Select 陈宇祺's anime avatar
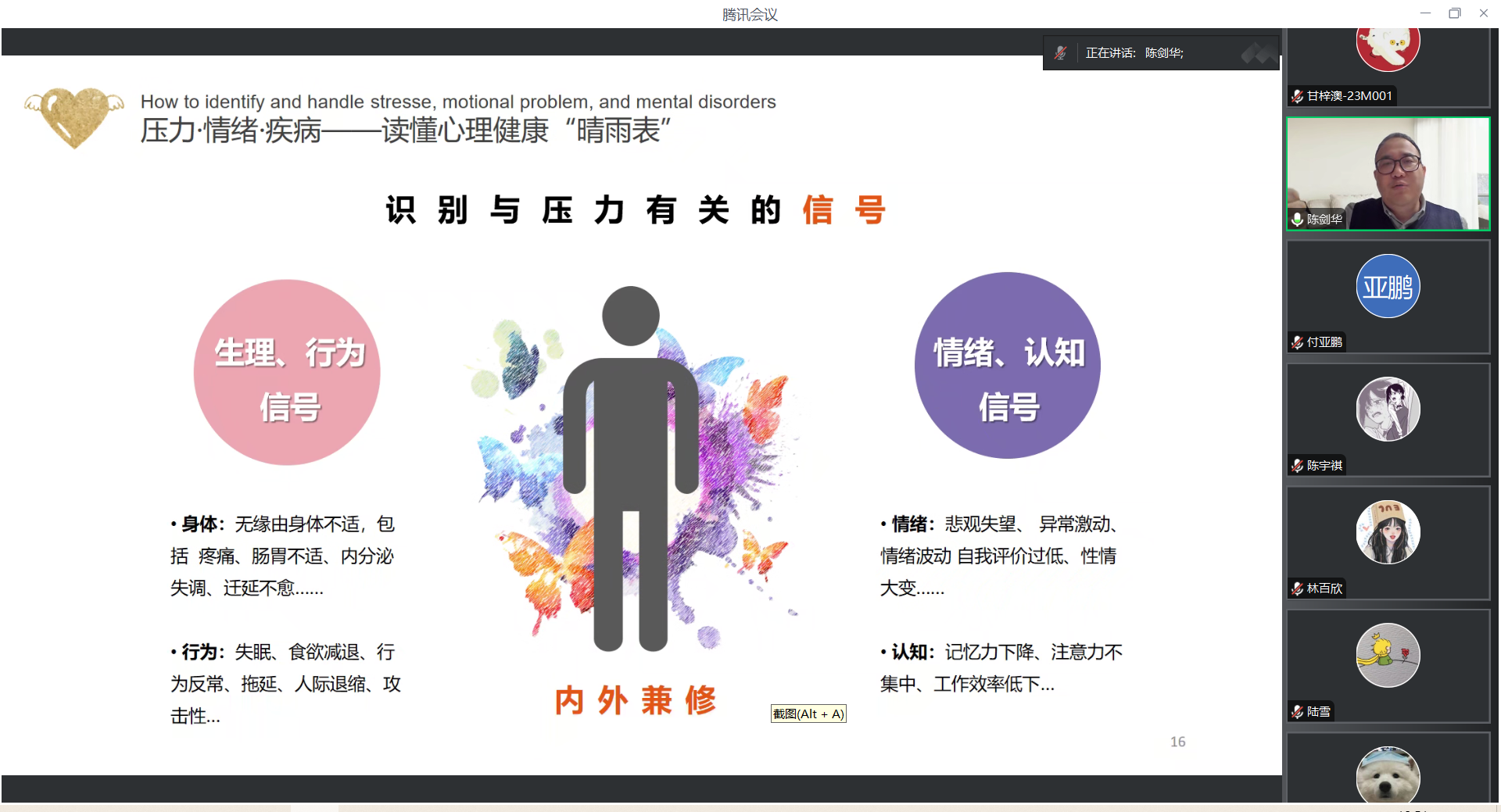This screenshot has height=812, width=1501. (1388, 410)
